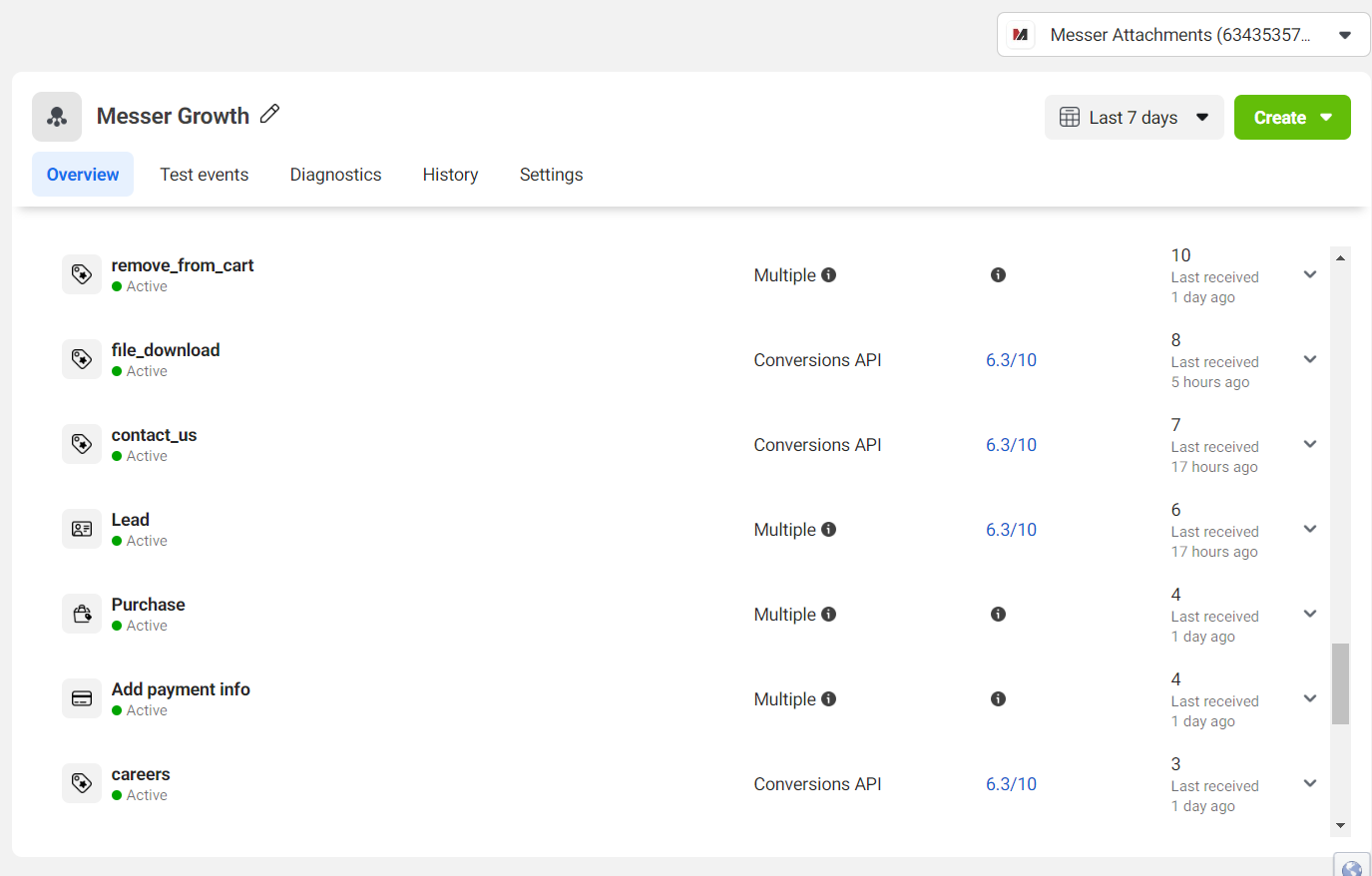Click the Add payment info card icon
This screenshot has width=1372, height=876.
(82, 698)
